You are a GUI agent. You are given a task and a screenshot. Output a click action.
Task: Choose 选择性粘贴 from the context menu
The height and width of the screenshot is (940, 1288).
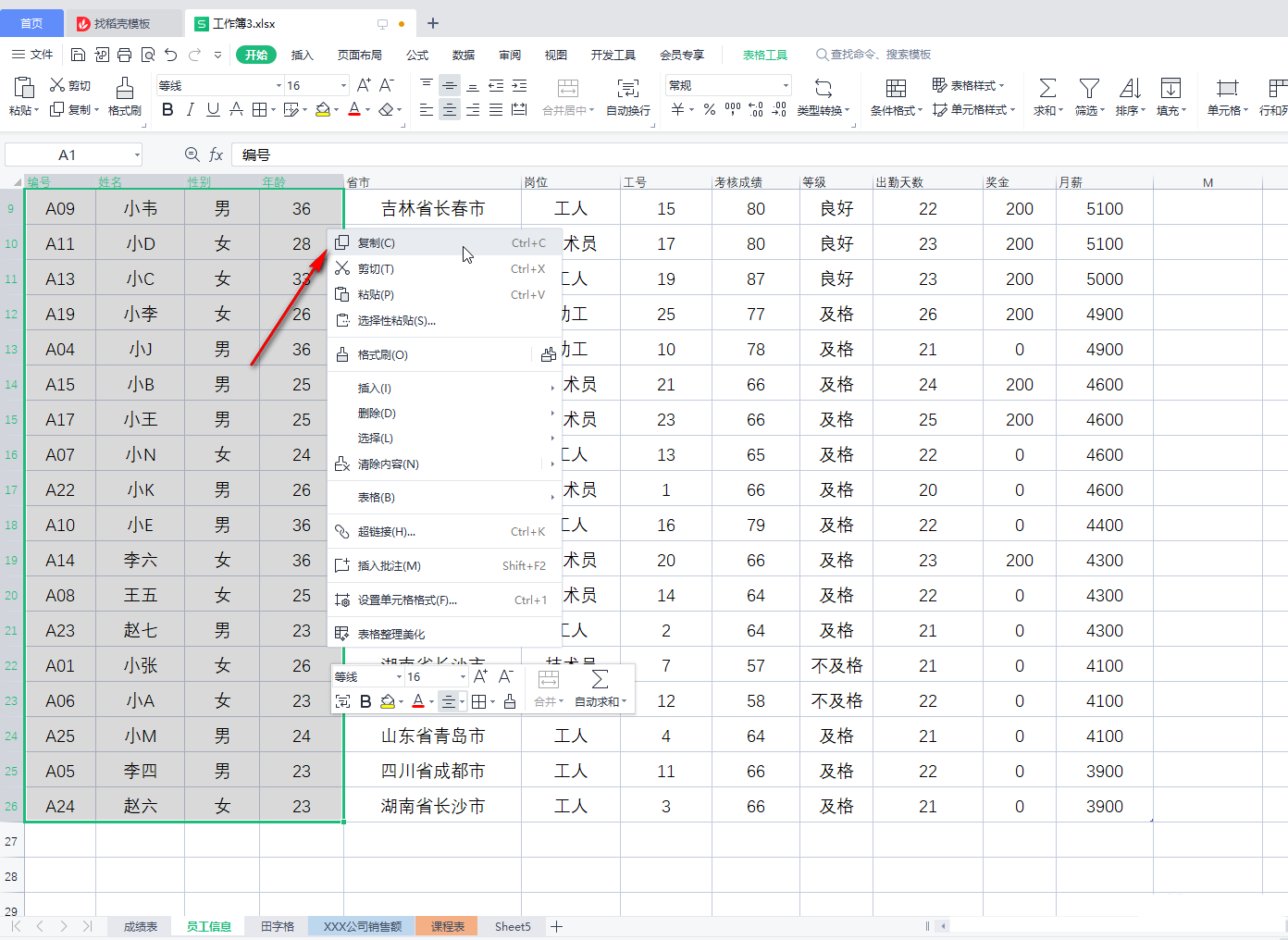pyautogui.click(x=398, y=320)
